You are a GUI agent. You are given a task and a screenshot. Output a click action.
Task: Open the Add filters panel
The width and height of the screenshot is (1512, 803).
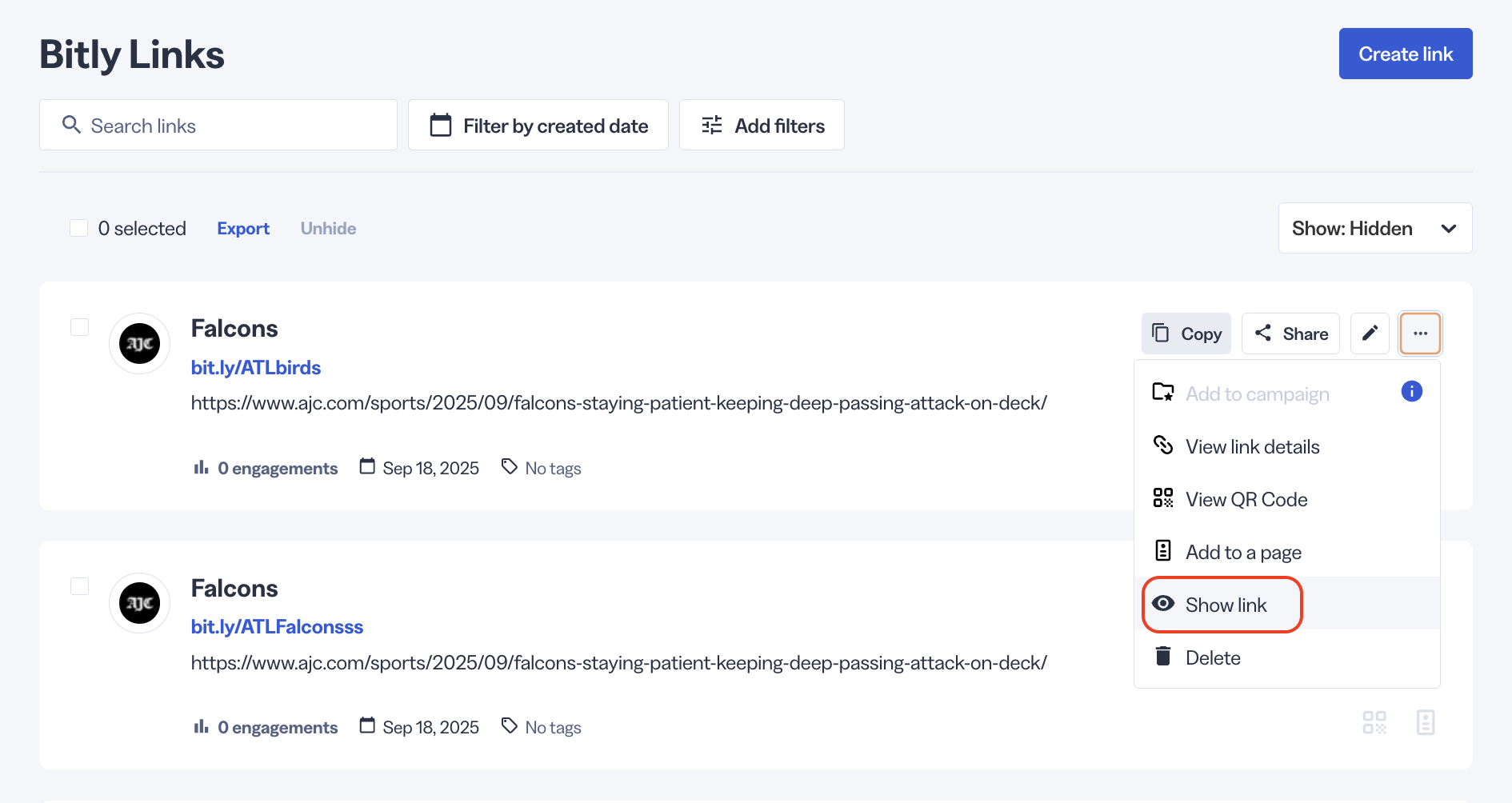762,126
